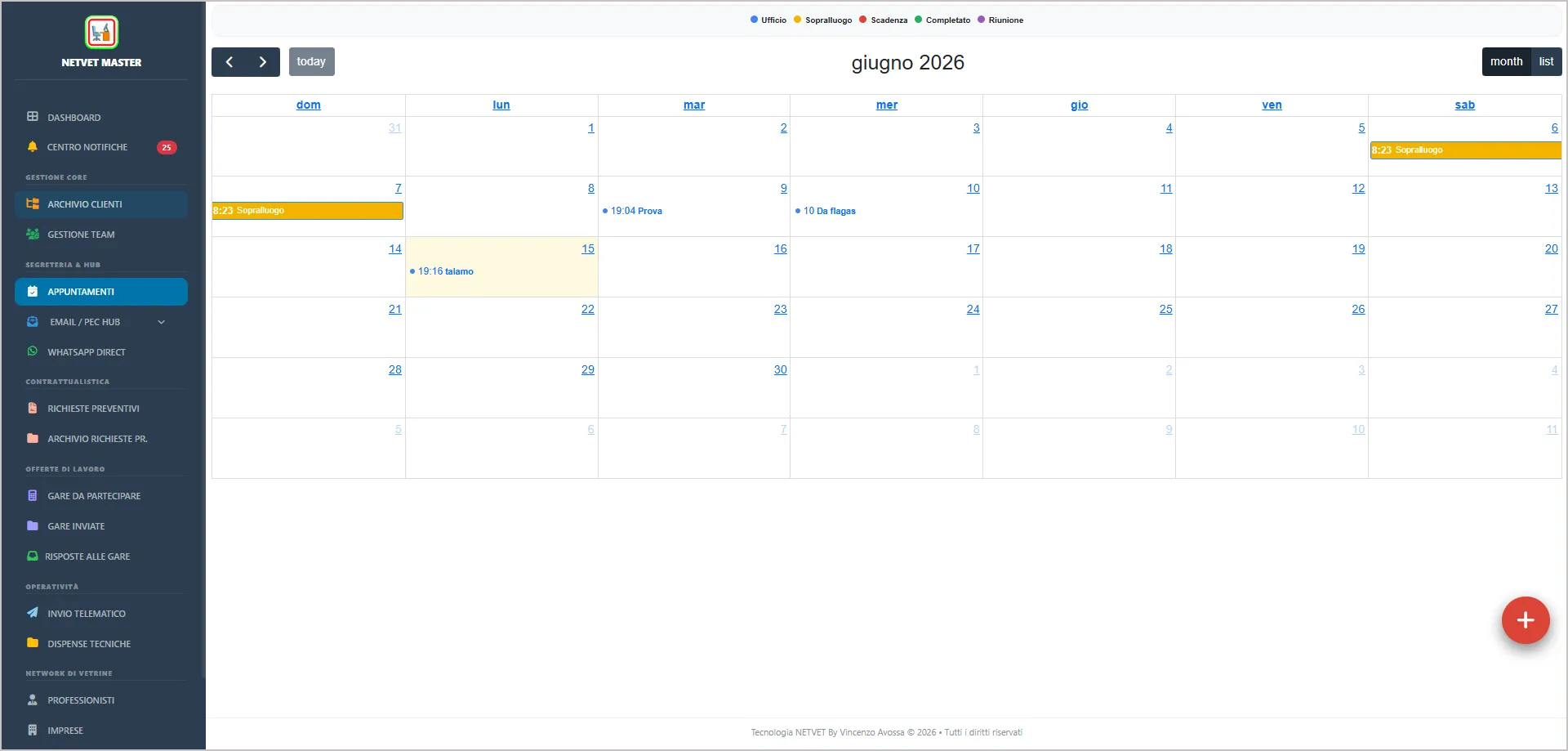Click the red Scadenza legend dot
This screenshot has height=751, width=1568.
863,20
